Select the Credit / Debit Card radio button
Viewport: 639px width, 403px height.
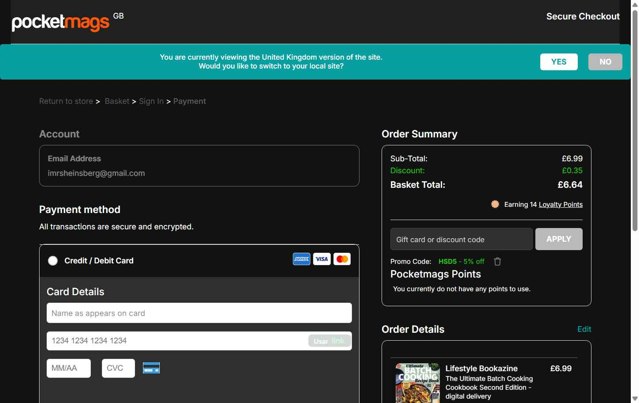click(x=53, y=261)
